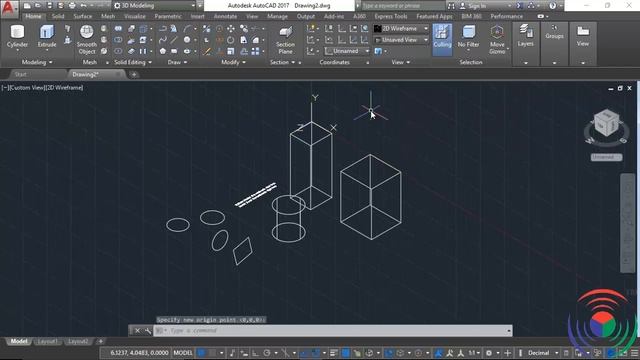The width and height of the screenshot is (640, 360).
Task: Toggle grid display in status bar
Action: point(202,353)
